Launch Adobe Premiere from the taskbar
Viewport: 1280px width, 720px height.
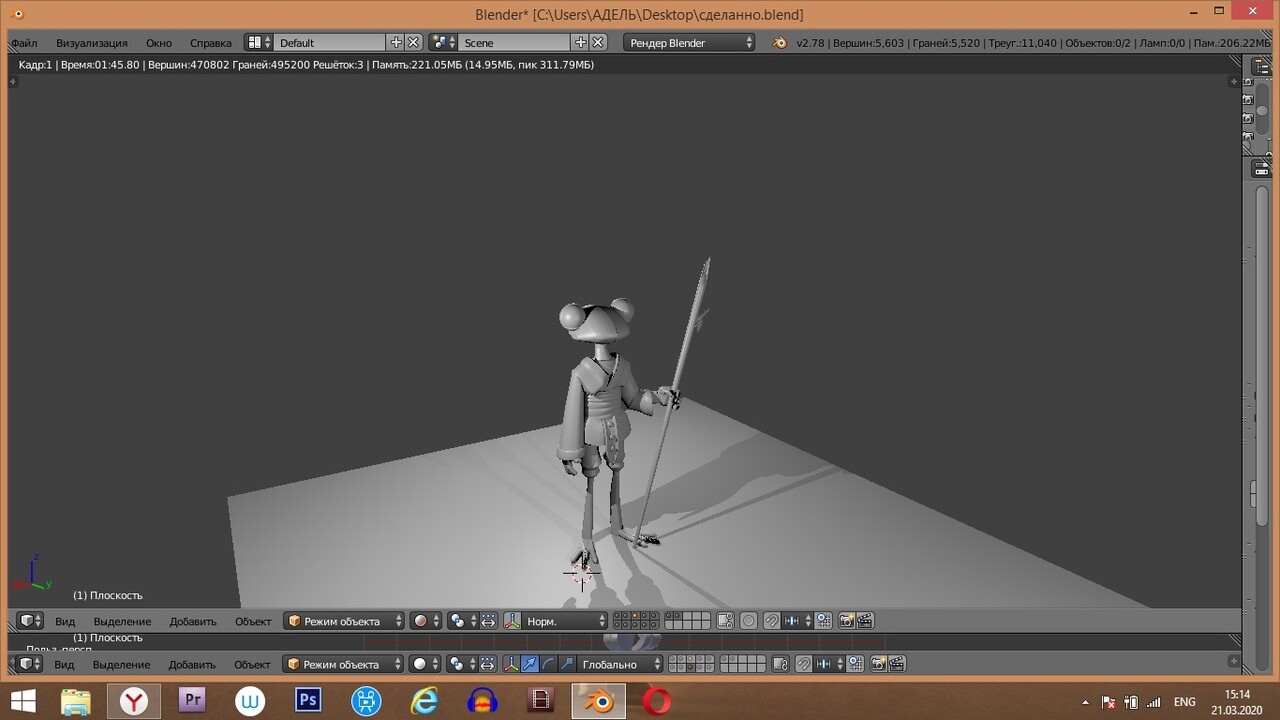click(192, 700)
